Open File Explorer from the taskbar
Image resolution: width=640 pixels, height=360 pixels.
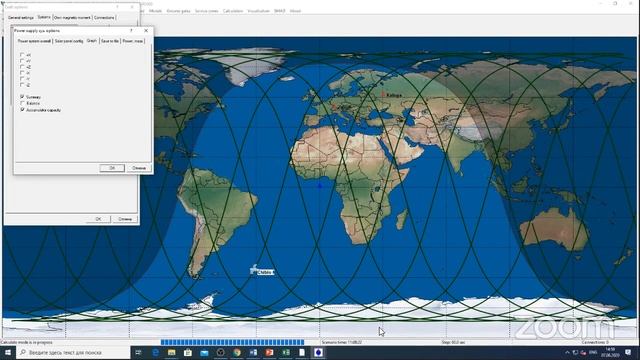click(x=171, y=352)
